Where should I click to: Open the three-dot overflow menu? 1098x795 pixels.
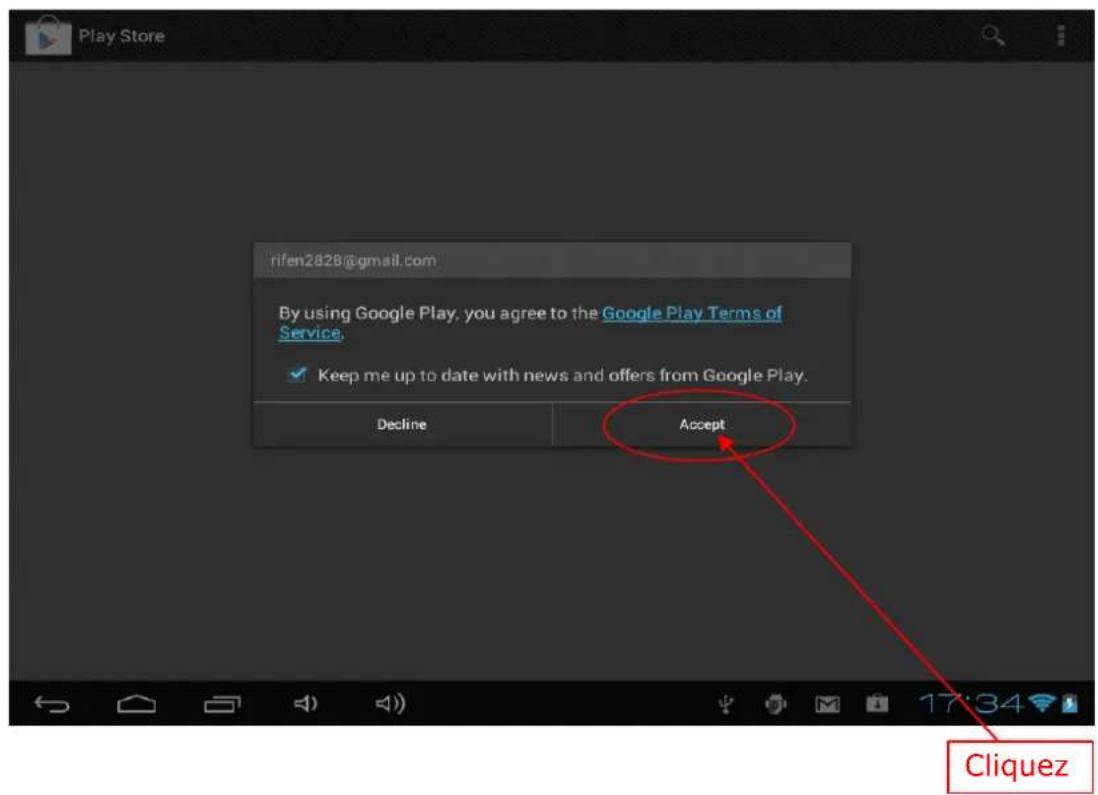tap(1061, 35)
